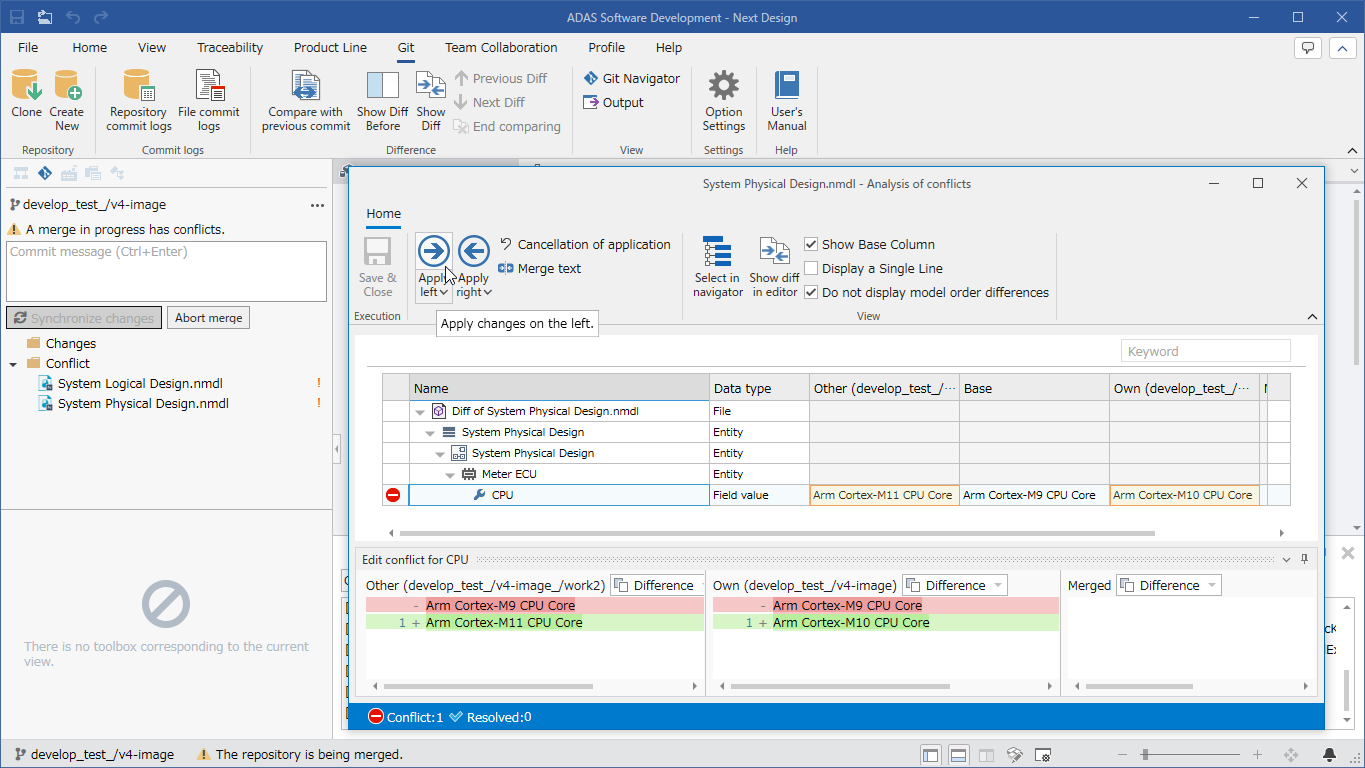Toggle Show Base Column checkbox
1365x768 pixels.
click(811, 244)
